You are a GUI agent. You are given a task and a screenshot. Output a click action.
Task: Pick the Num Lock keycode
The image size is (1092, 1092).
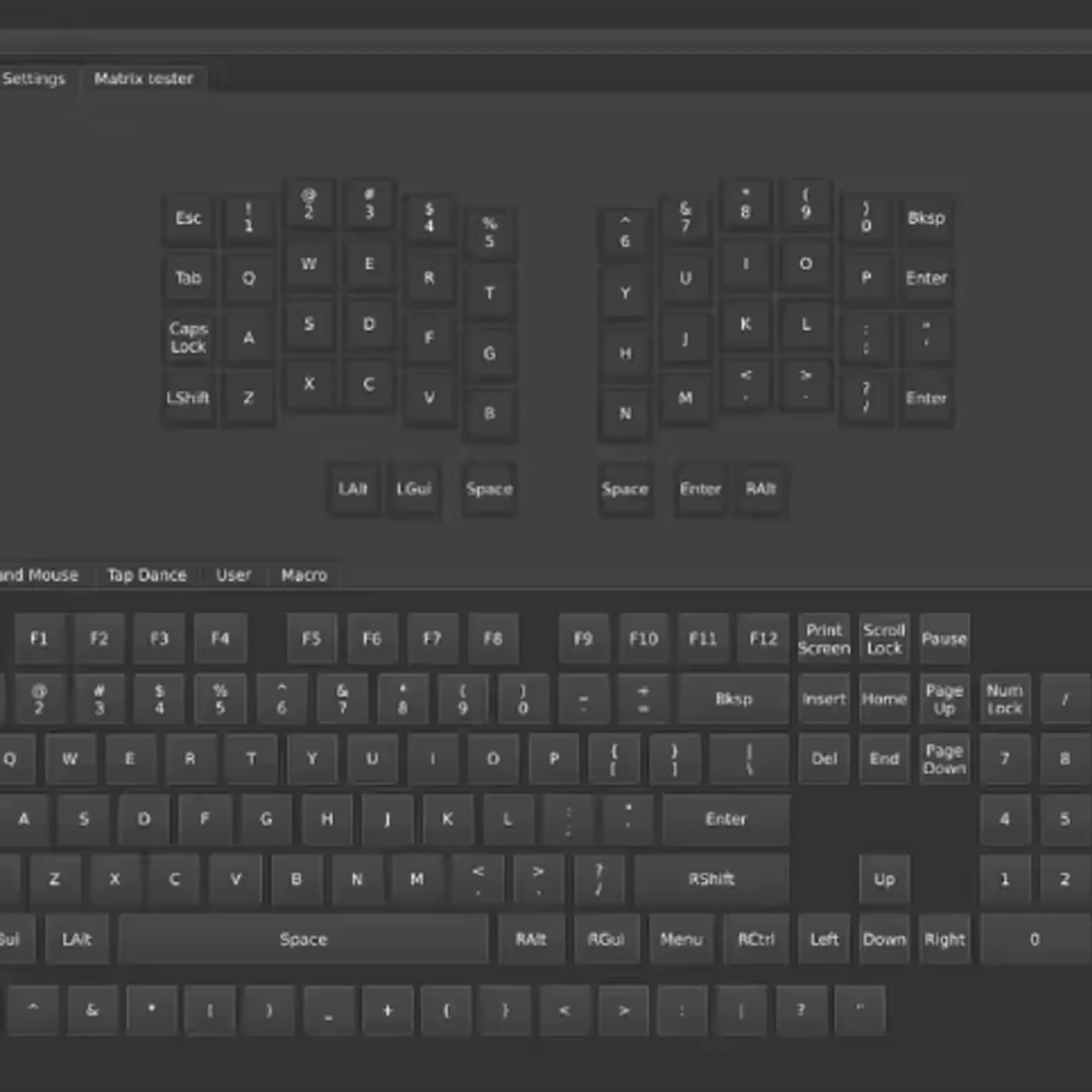1005,699
